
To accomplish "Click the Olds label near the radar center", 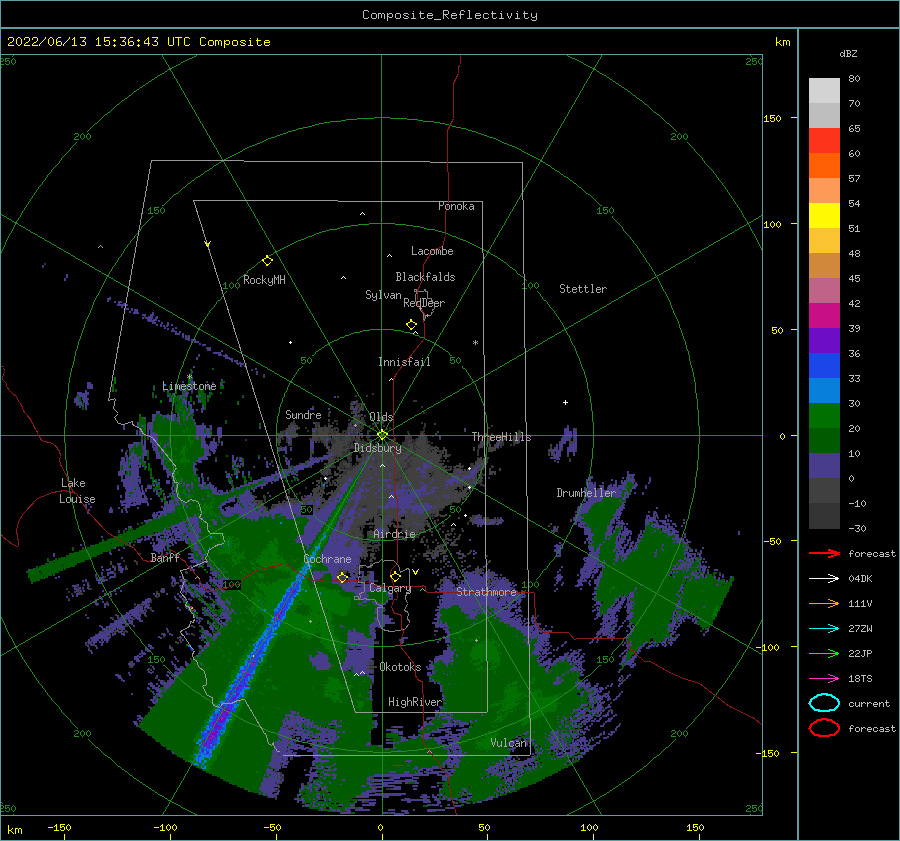I will click(381, 417).
